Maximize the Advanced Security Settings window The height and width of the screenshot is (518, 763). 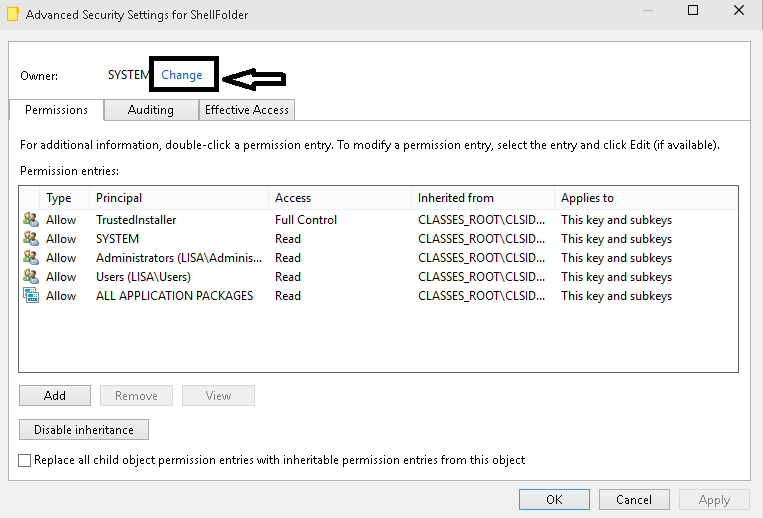click(693, 11)
